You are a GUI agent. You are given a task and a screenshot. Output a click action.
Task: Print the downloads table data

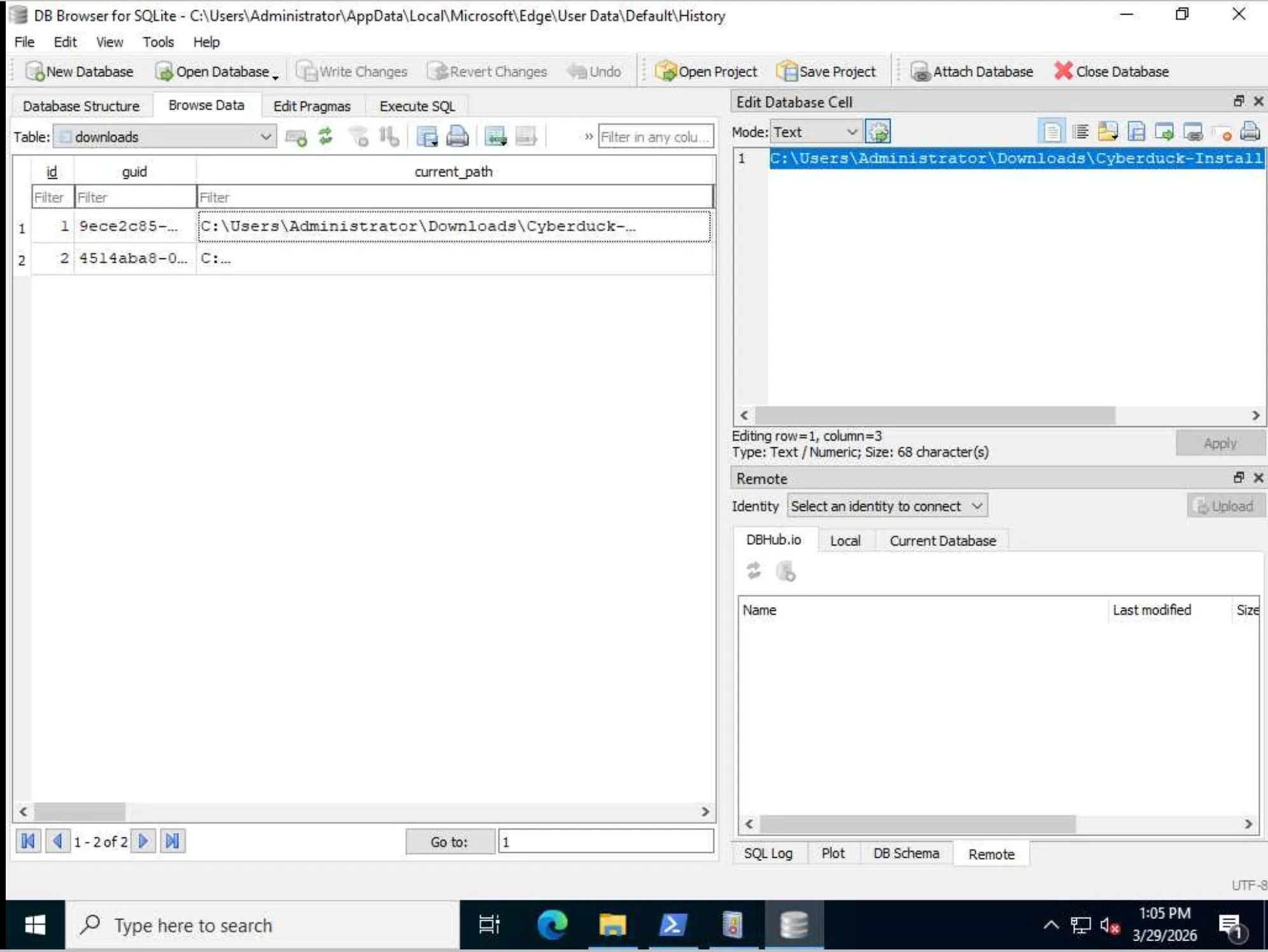click(458, 136)
